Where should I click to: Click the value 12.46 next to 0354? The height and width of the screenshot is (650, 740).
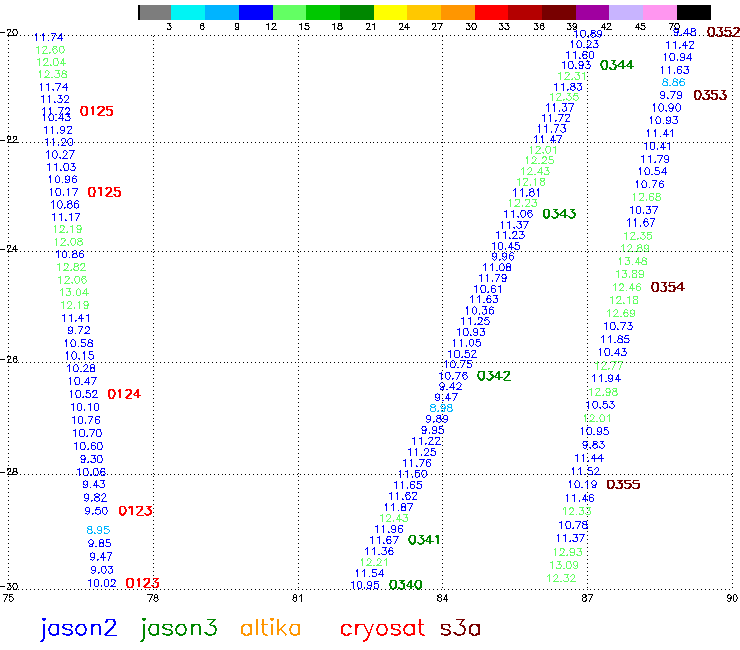point(627,287)
